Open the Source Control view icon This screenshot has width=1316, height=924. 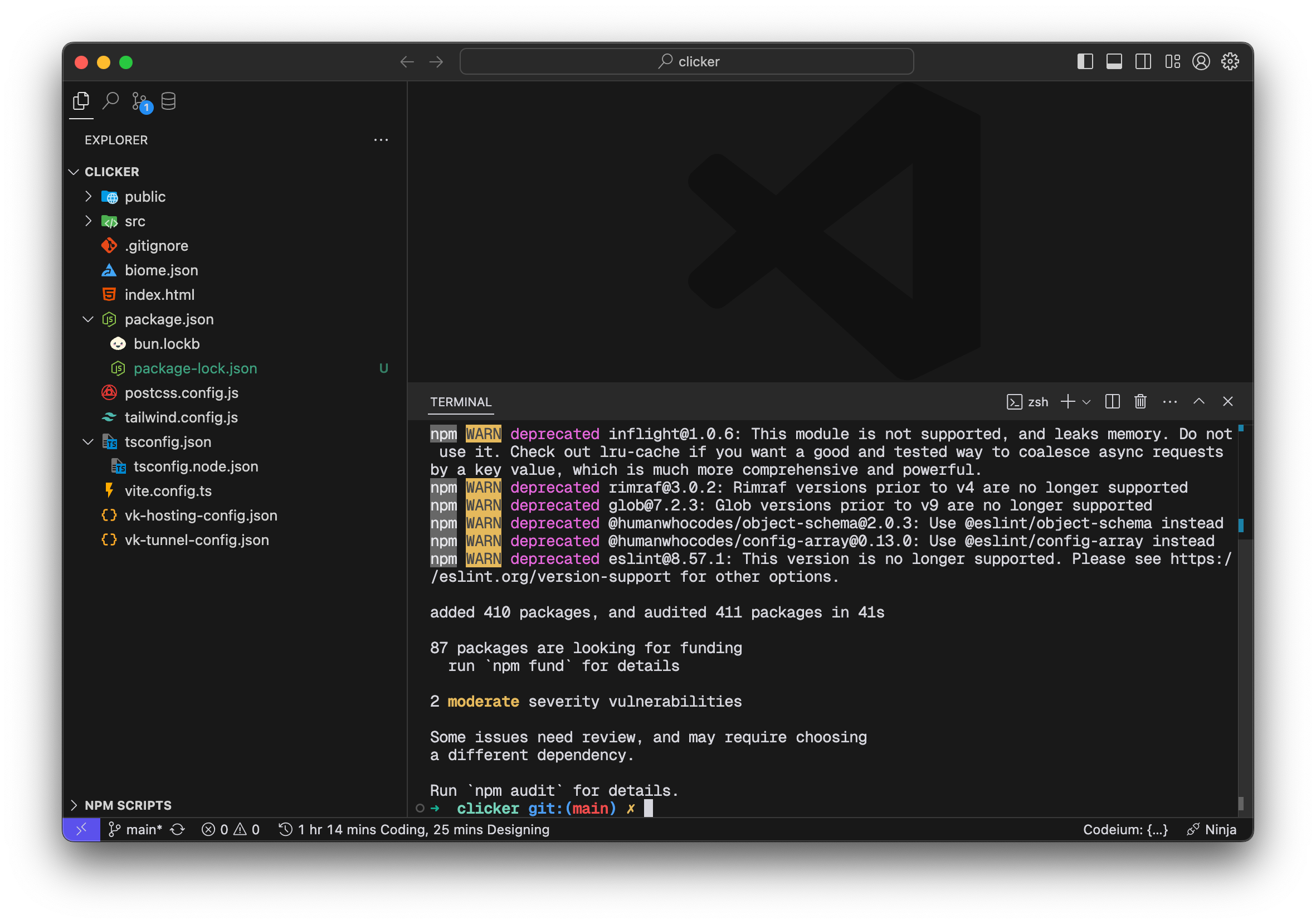[x=140, y=101]
